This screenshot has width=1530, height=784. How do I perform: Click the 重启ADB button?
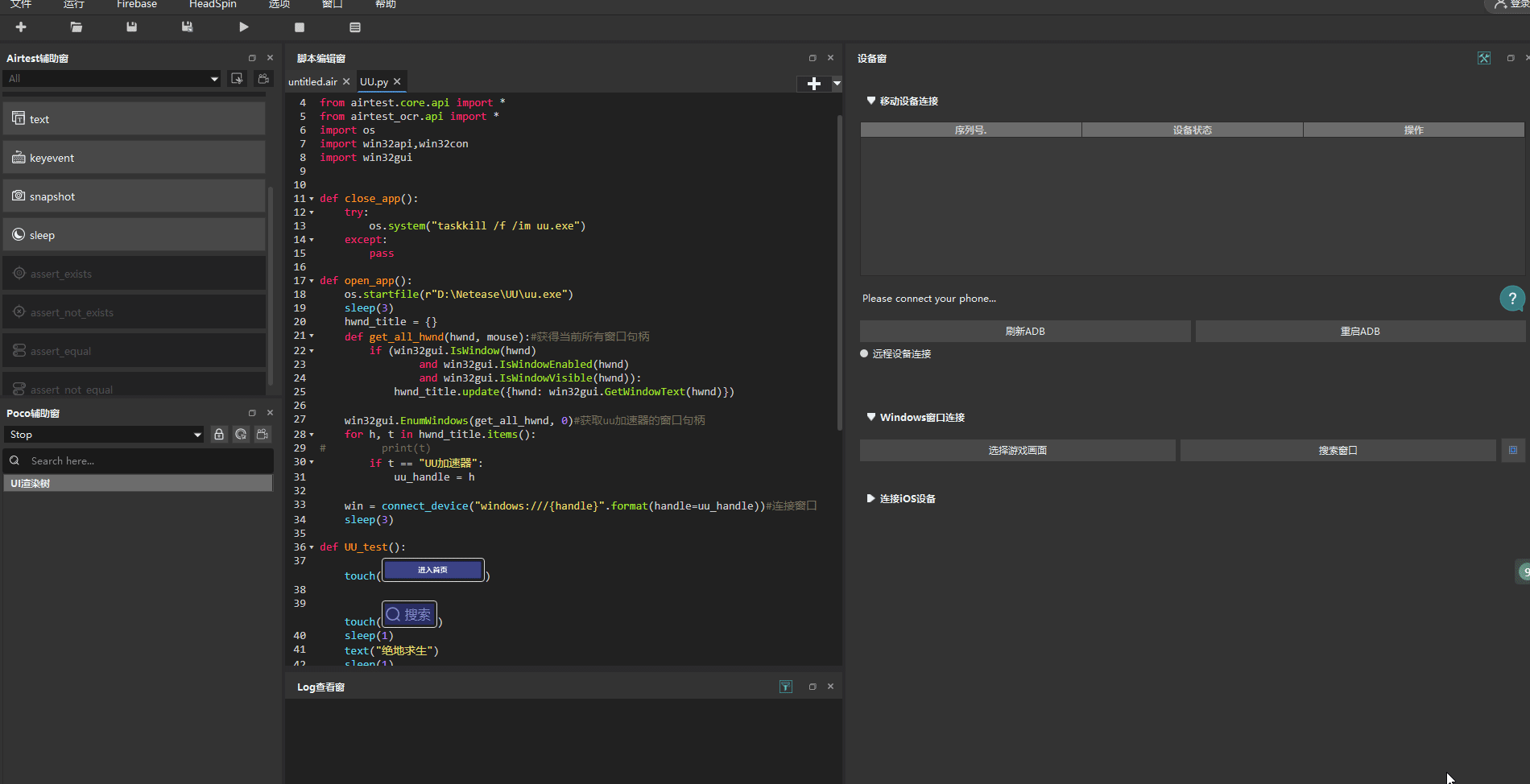click(x=1360, y=331)
